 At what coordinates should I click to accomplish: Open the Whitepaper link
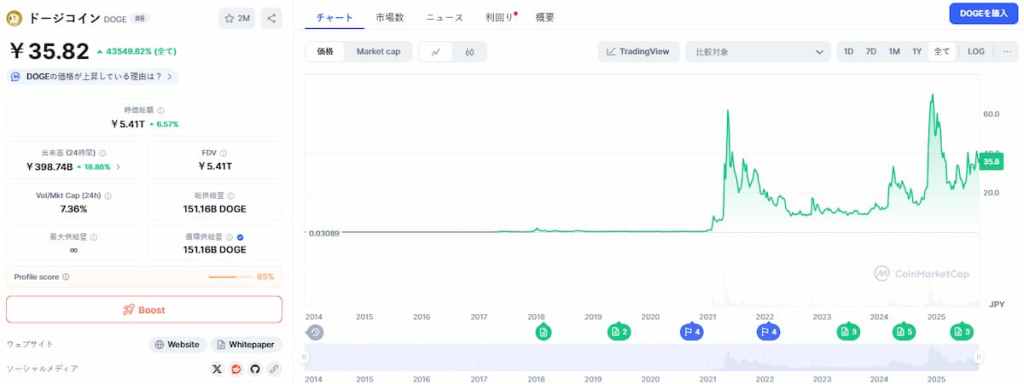247,344
